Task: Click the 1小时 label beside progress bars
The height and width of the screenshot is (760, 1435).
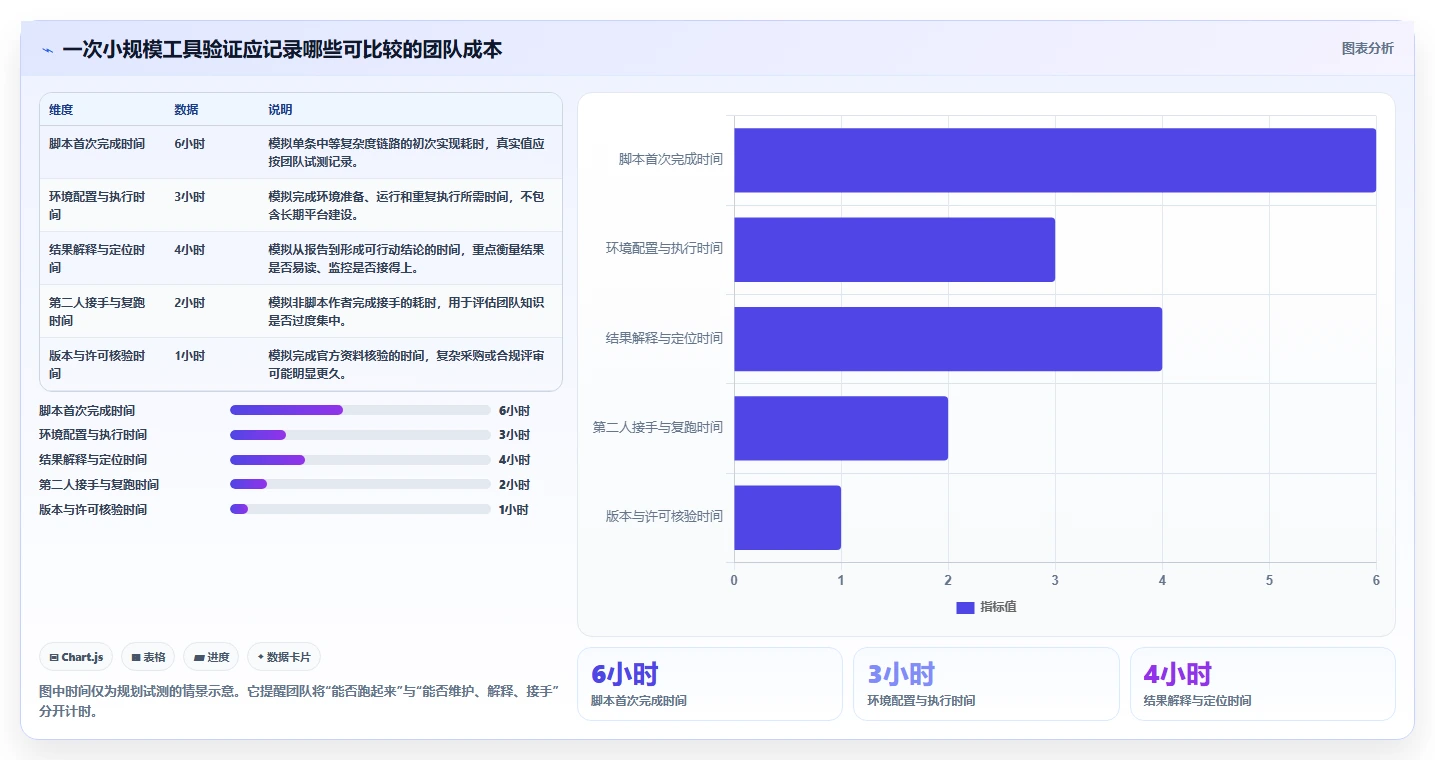Action: click(514, 510)
